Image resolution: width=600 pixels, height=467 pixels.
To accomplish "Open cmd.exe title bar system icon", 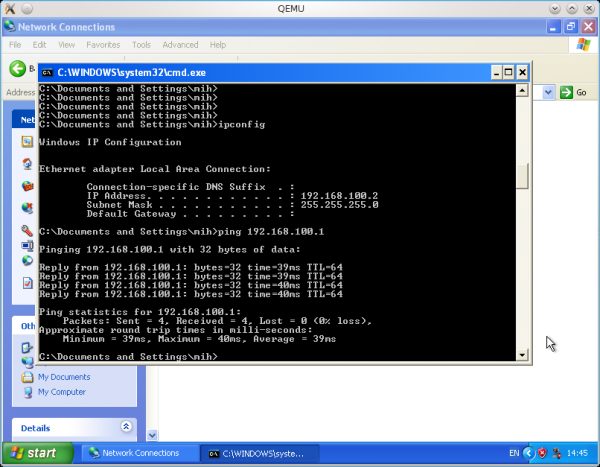I will tap(47, 72).
